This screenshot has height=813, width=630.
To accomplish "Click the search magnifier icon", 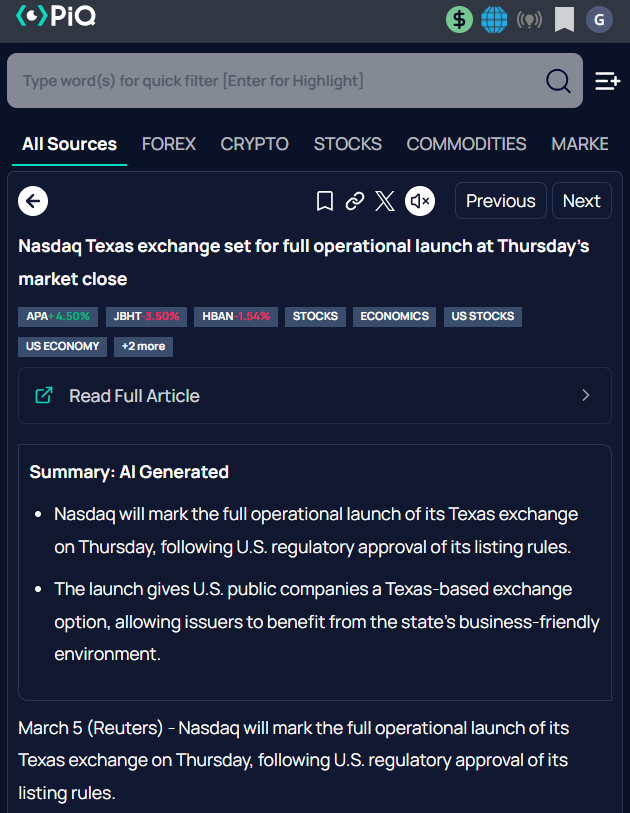I will tap(558, 81).
